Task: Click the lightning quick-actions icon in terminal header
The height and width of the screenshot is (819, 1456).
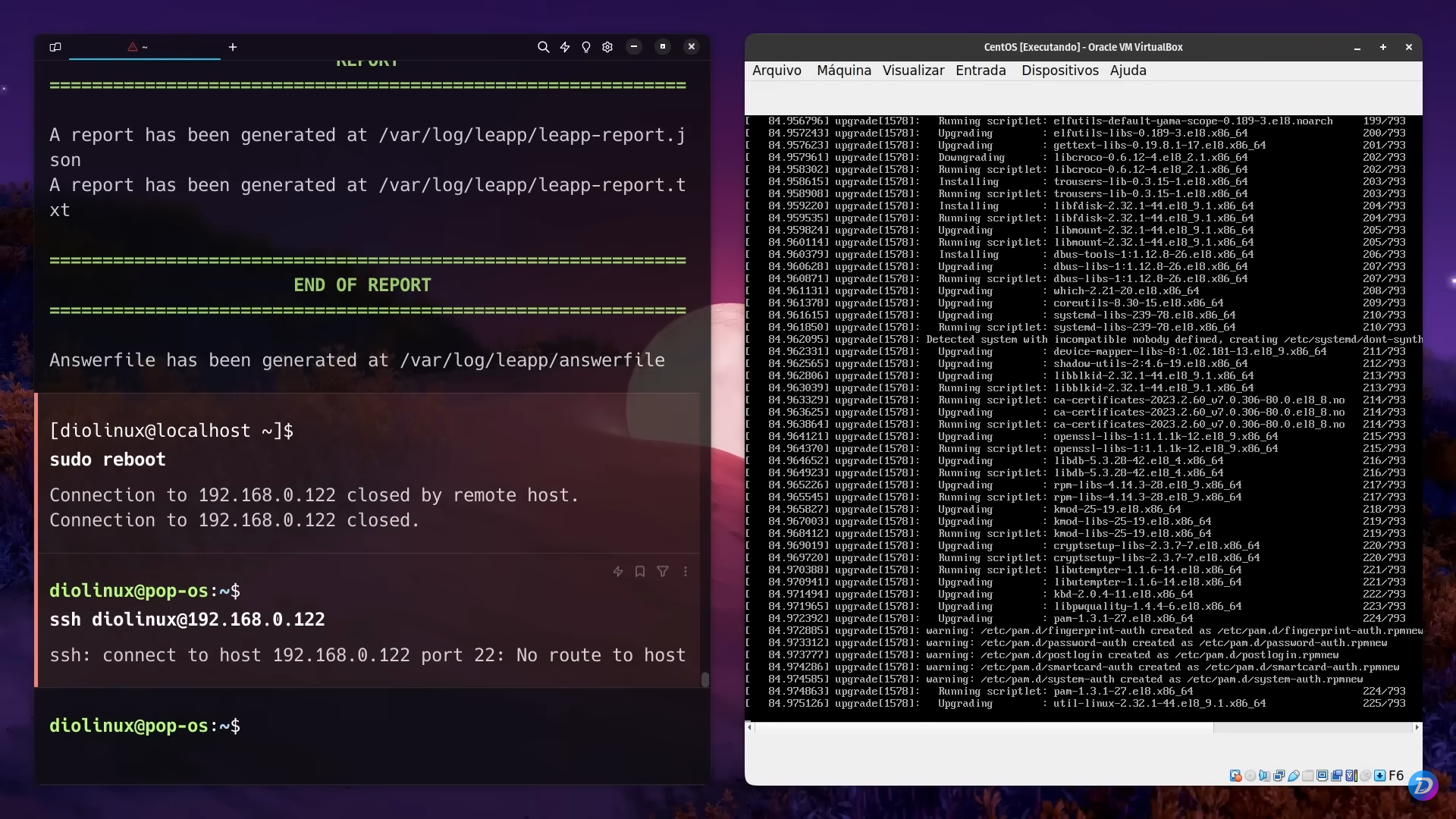Action: [x=564, y=47]
